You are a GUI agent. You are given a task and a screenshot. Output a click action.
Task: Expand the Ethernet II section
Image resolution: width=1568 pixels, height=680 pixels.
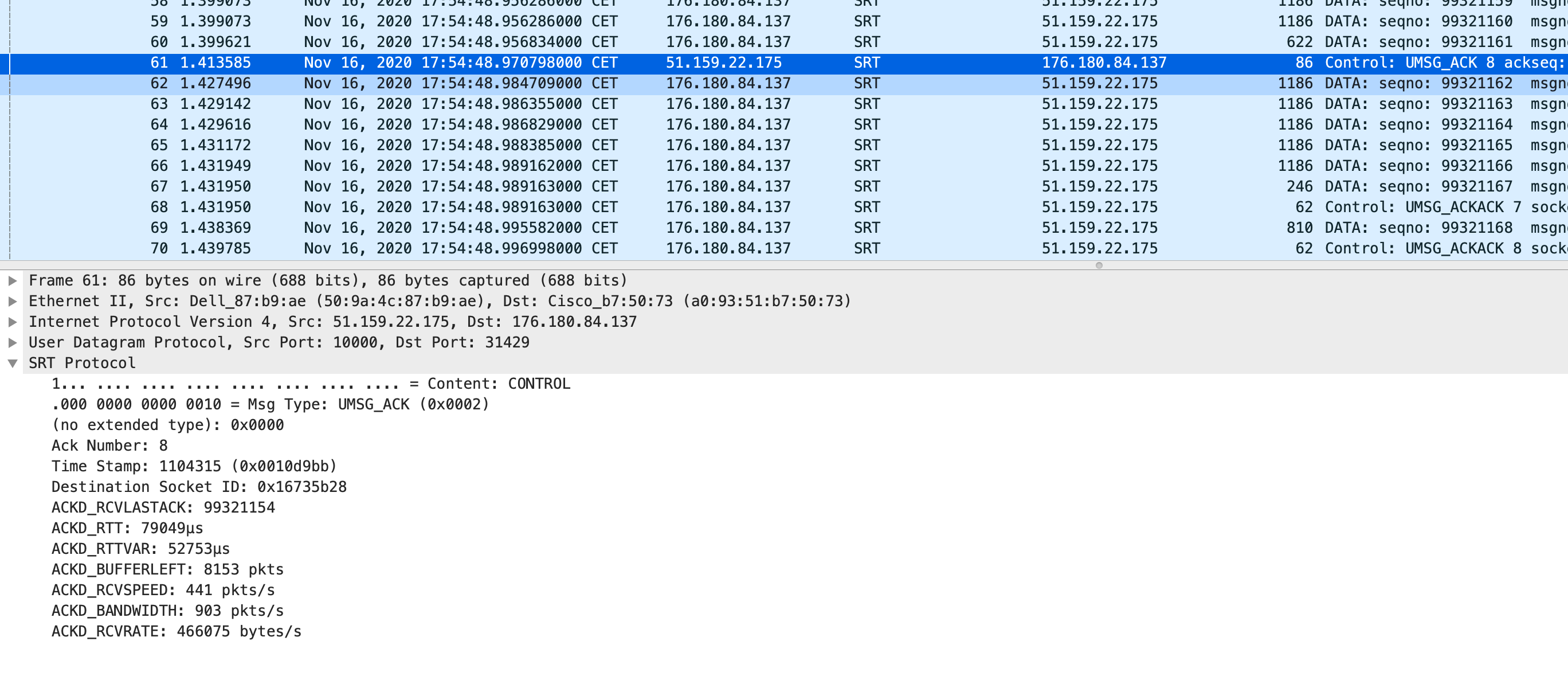(12, 301)
